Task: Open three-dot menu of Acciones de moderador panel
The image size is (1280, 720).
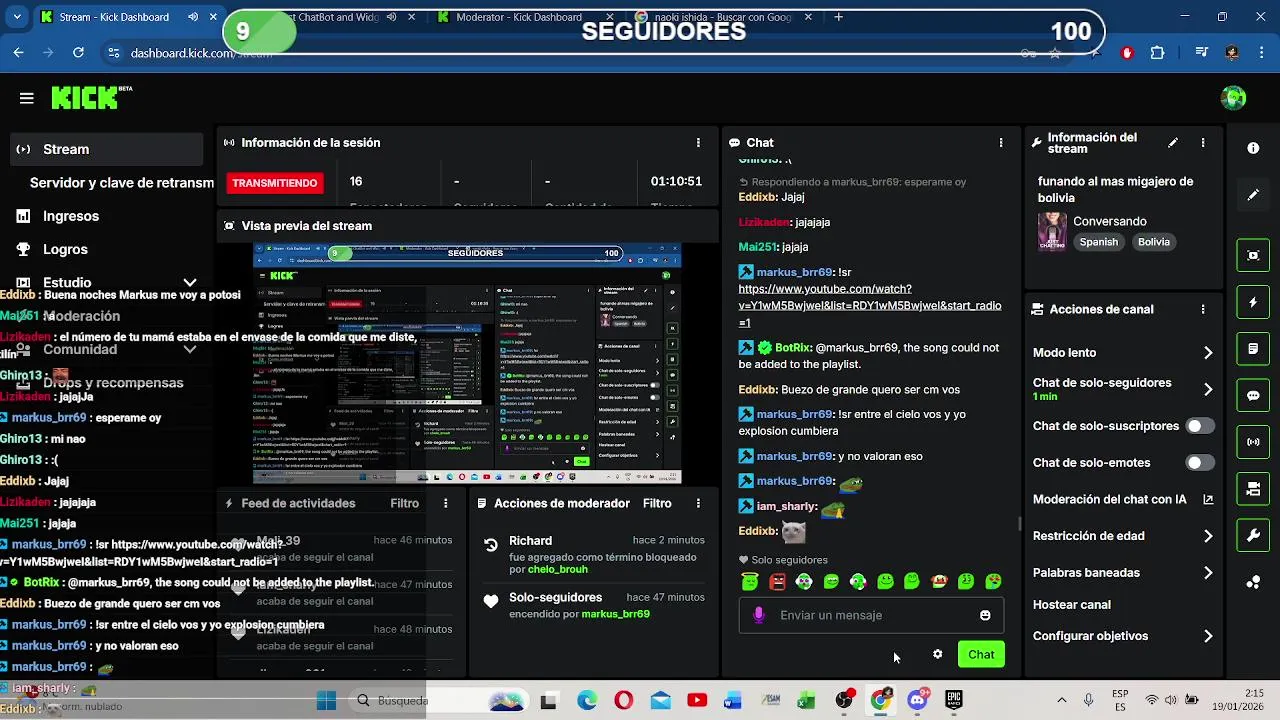Action: pyautogui.click(x=698, y=504)
